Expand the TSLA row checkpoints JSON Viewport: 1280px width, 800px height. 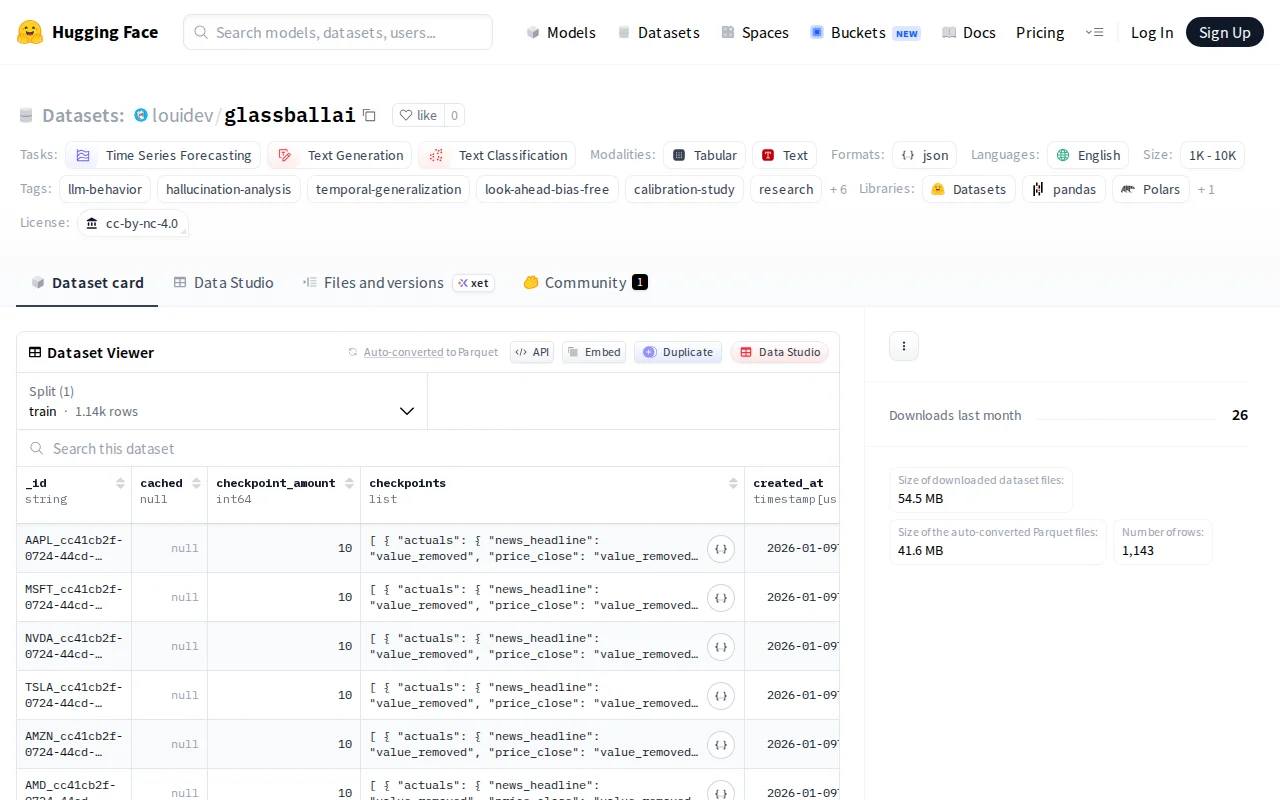pos(721,695)
